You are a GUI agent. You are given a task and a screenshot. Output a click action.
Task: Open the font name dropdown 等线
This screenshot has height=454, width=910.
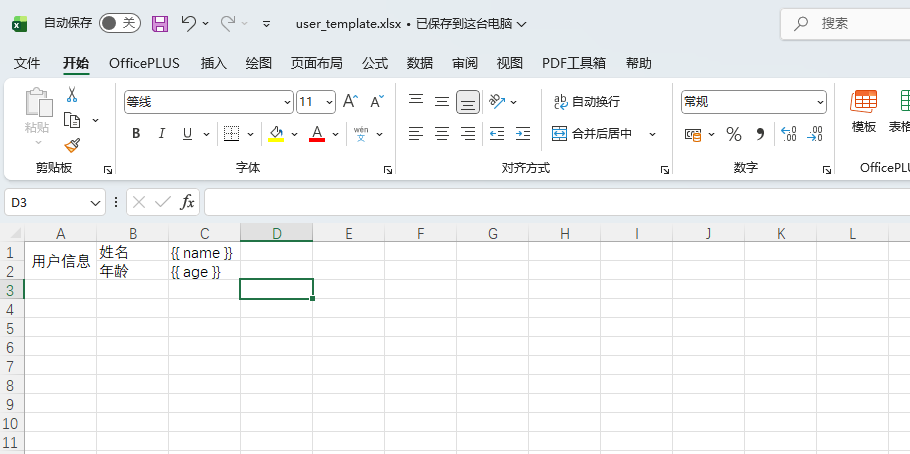tap(208, 101)
